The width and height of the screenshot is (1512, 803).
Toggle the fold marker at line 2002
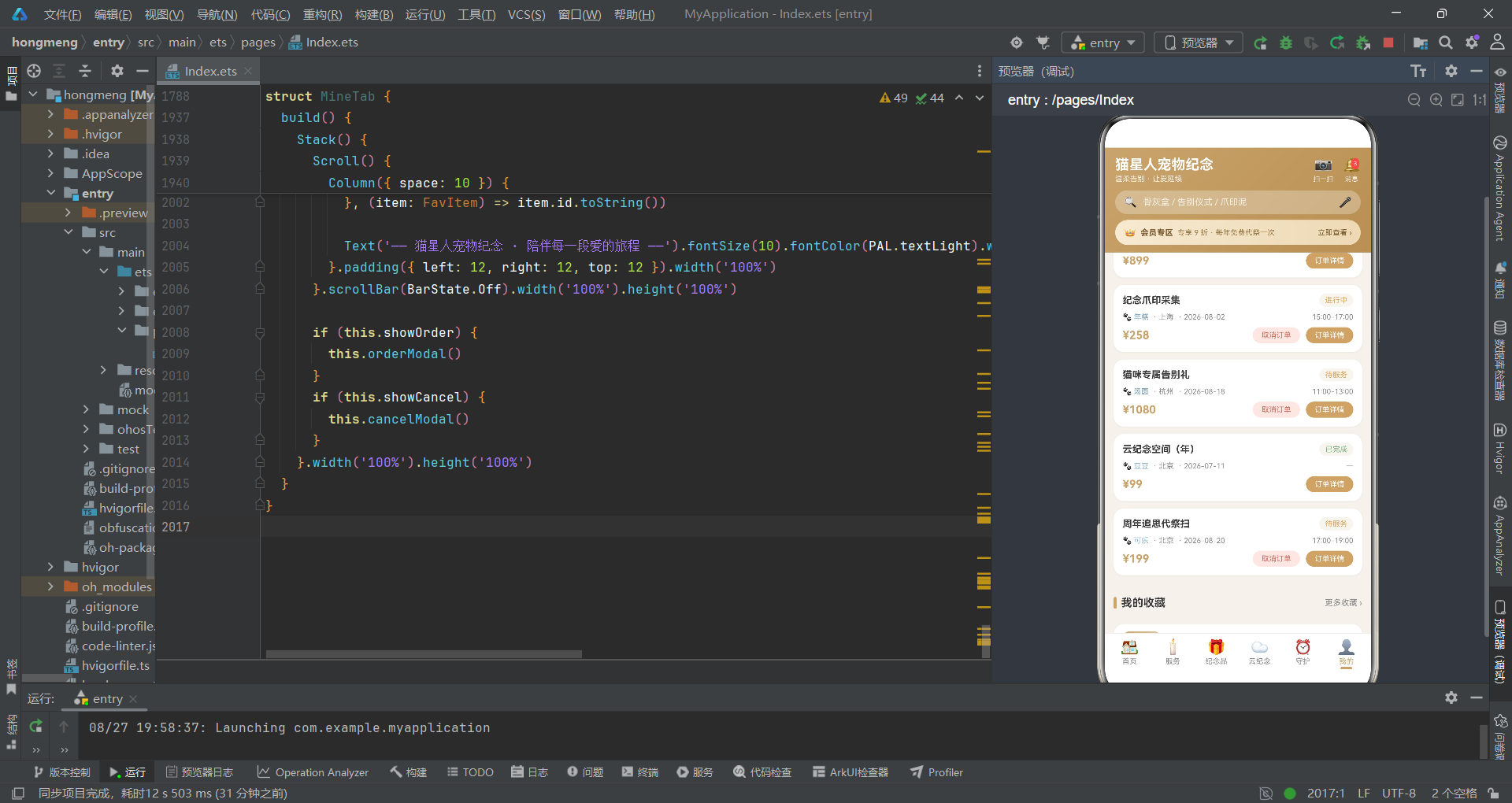click(259, 202)
